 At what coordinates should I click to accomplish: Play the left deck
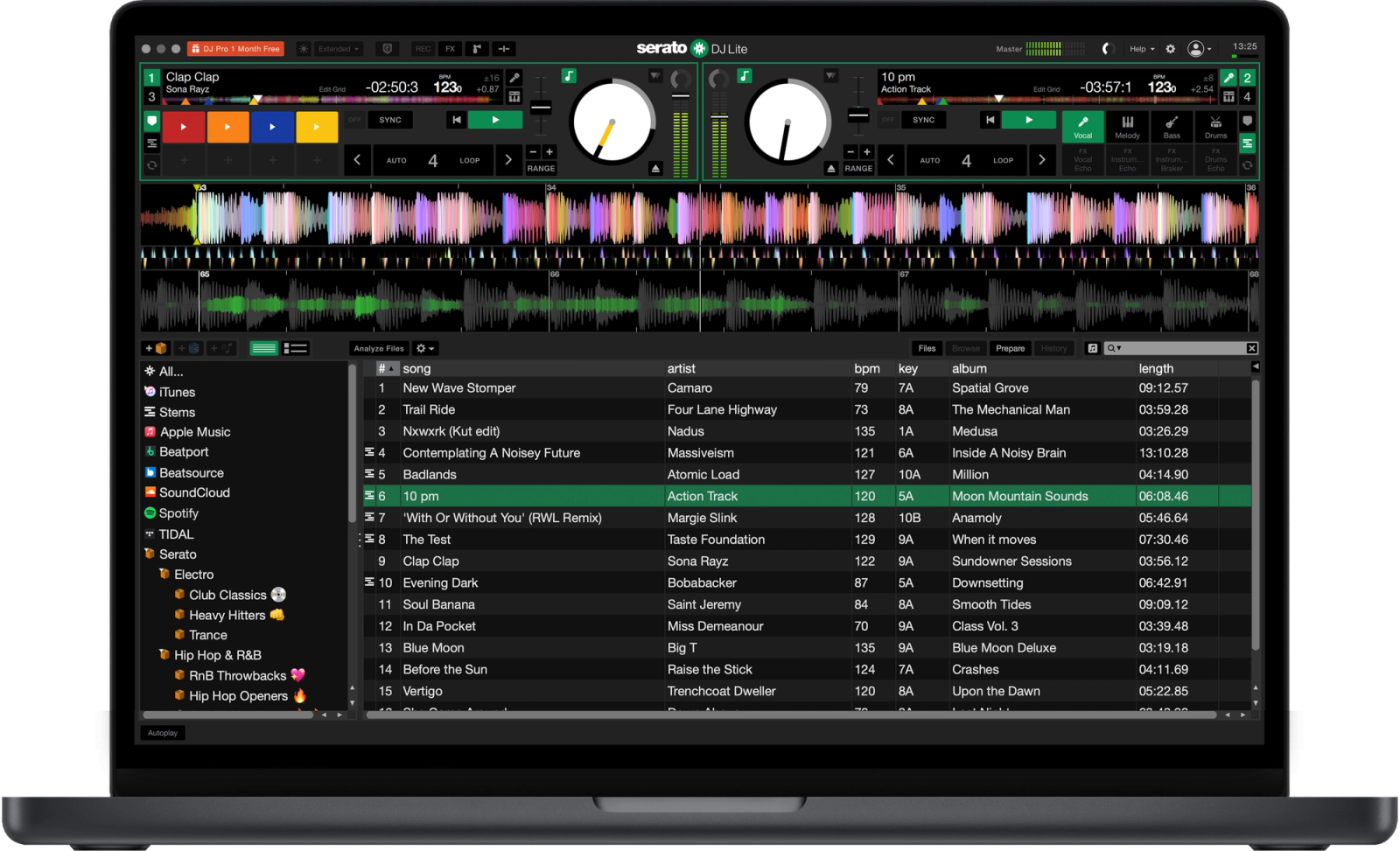click(x=495, y=120)
